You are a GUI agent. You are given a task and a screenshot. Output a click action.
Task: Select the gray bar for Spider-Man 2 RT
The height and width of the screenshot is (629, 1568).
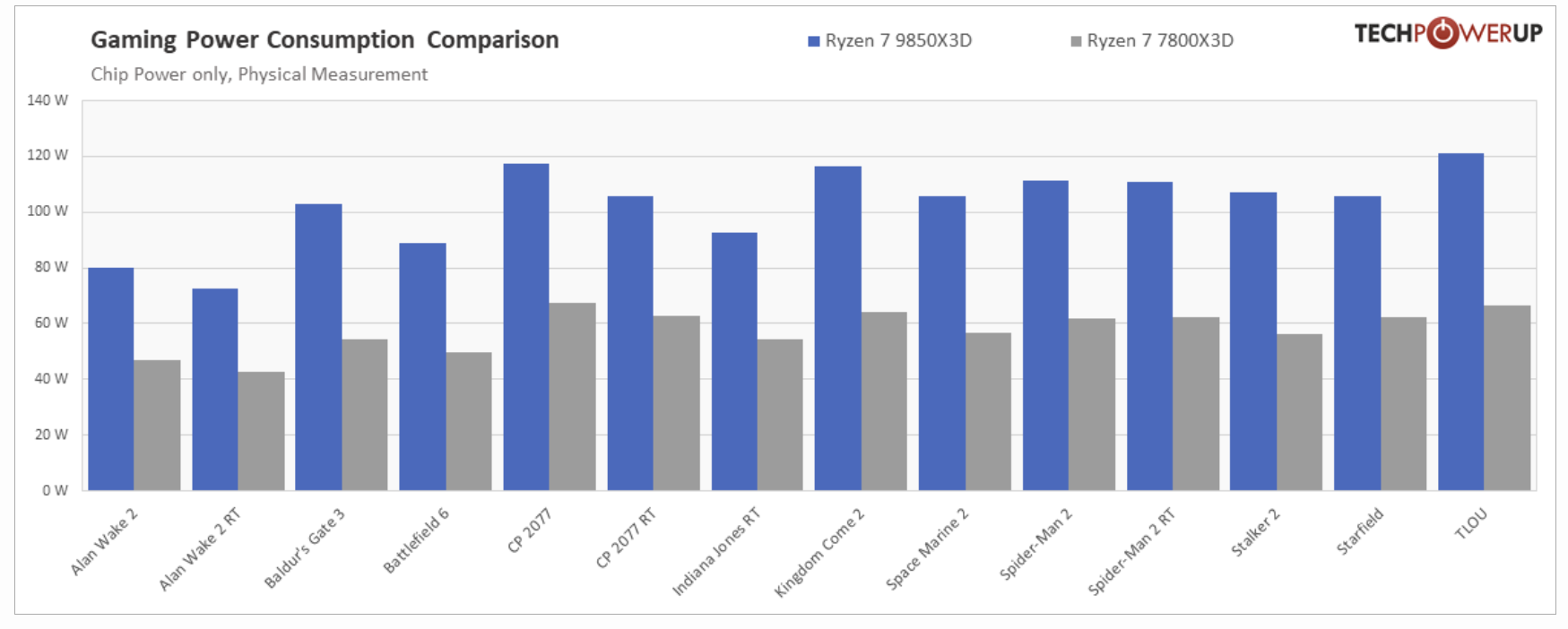pos(1196,404)
